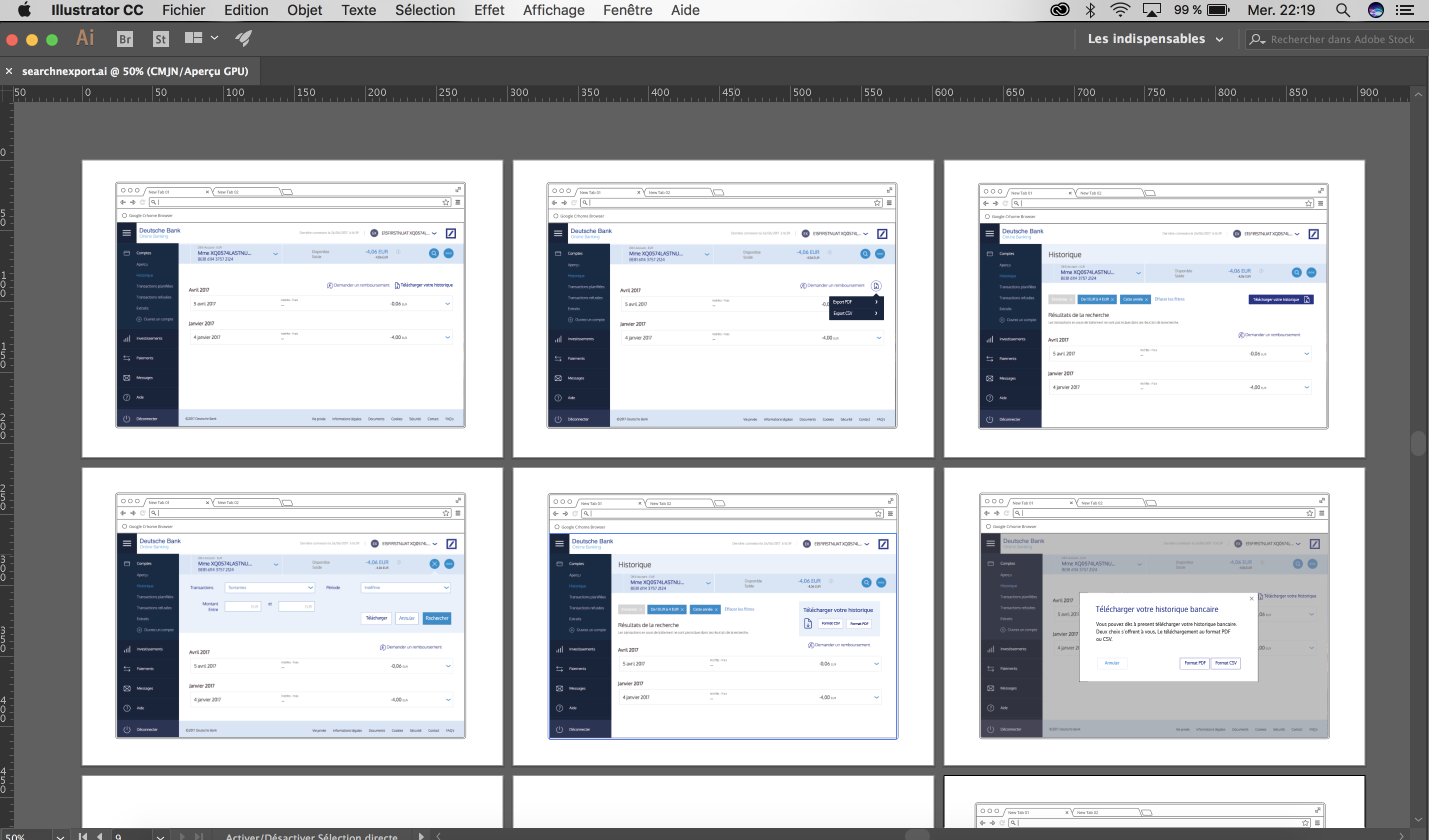This screenshot has height=840, width=1429.
Task: Open Notification Center list icon
Action: tap(1404, 9)
